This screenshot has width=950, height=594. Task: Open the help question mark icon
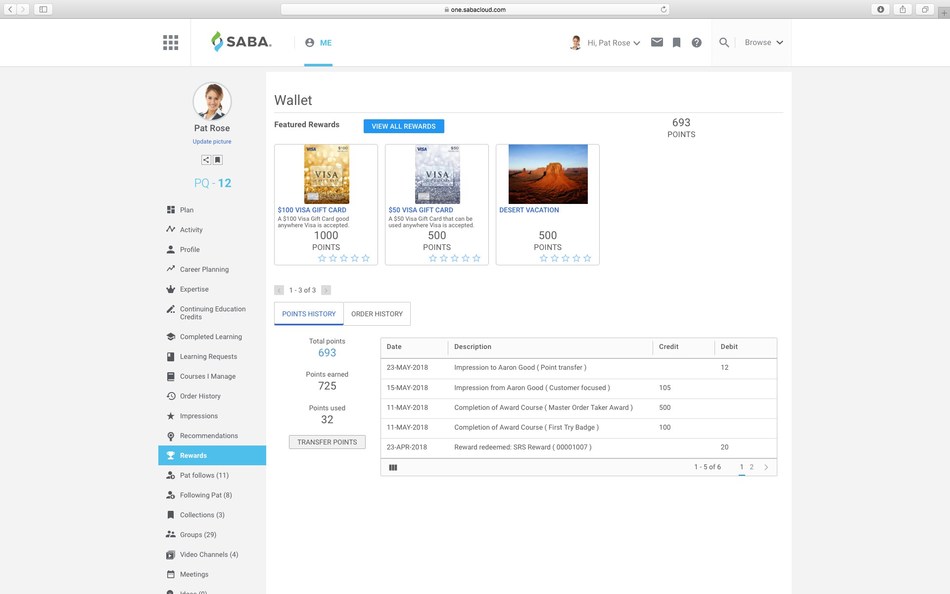click(x=697, y=42)
